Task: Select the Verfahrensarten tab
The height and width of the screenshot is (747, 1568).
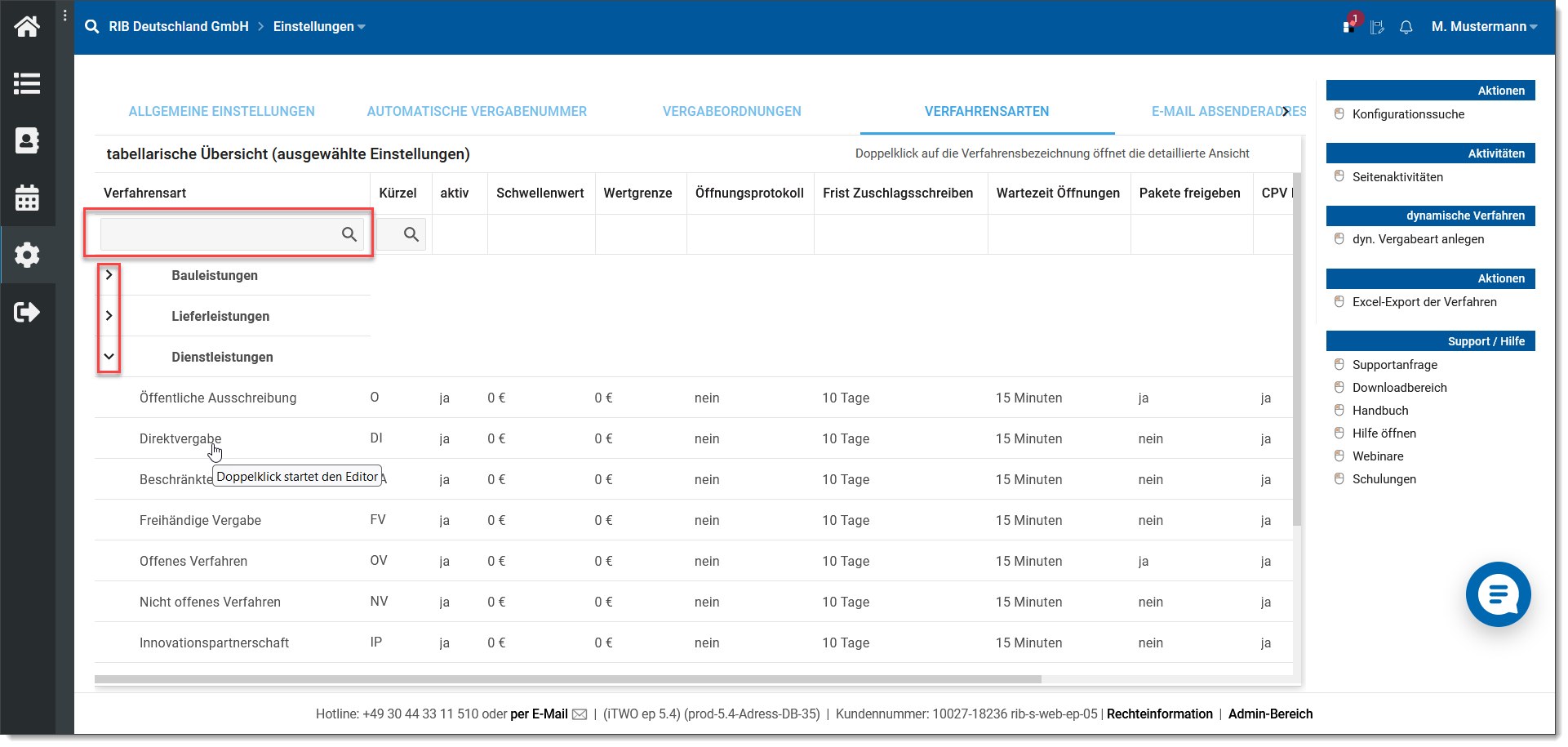Action: point(987,112)
